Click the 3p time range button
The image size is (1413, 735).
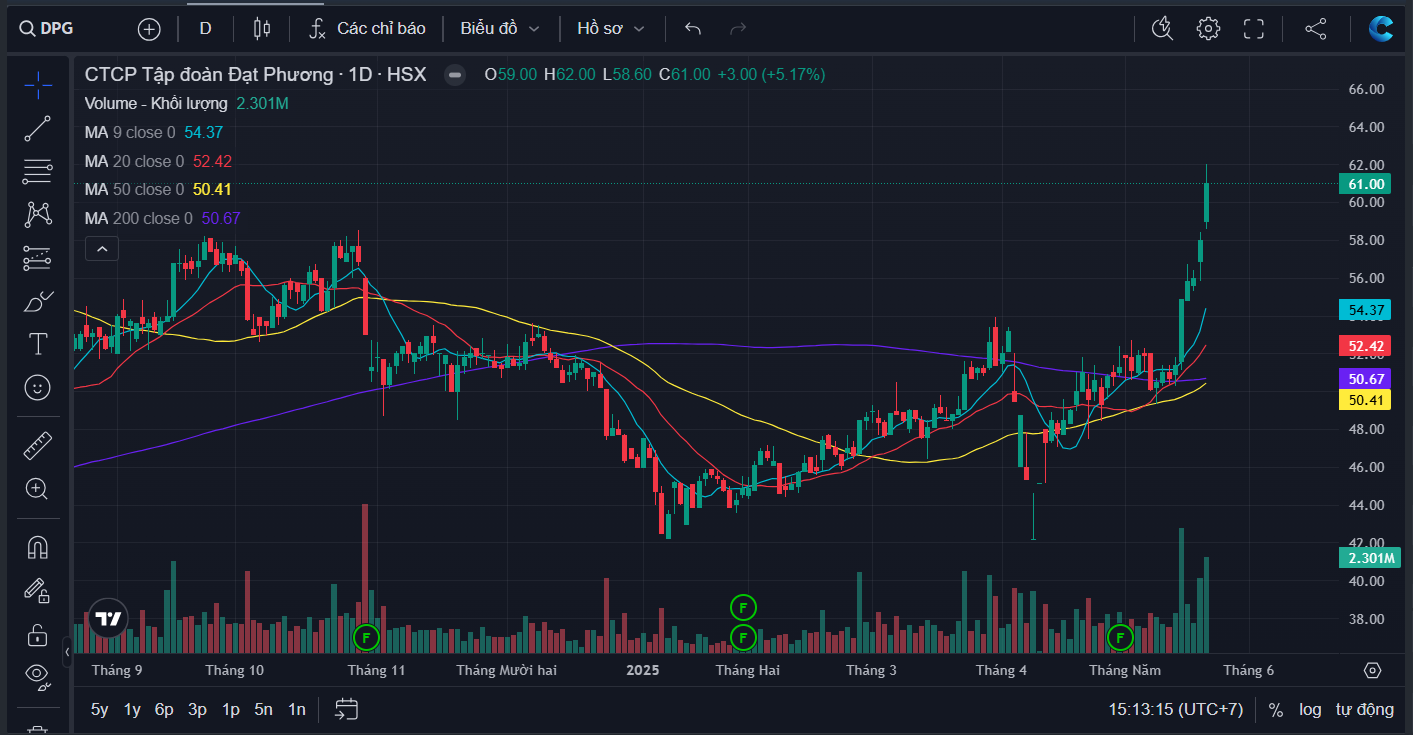[x=197, y=710]
